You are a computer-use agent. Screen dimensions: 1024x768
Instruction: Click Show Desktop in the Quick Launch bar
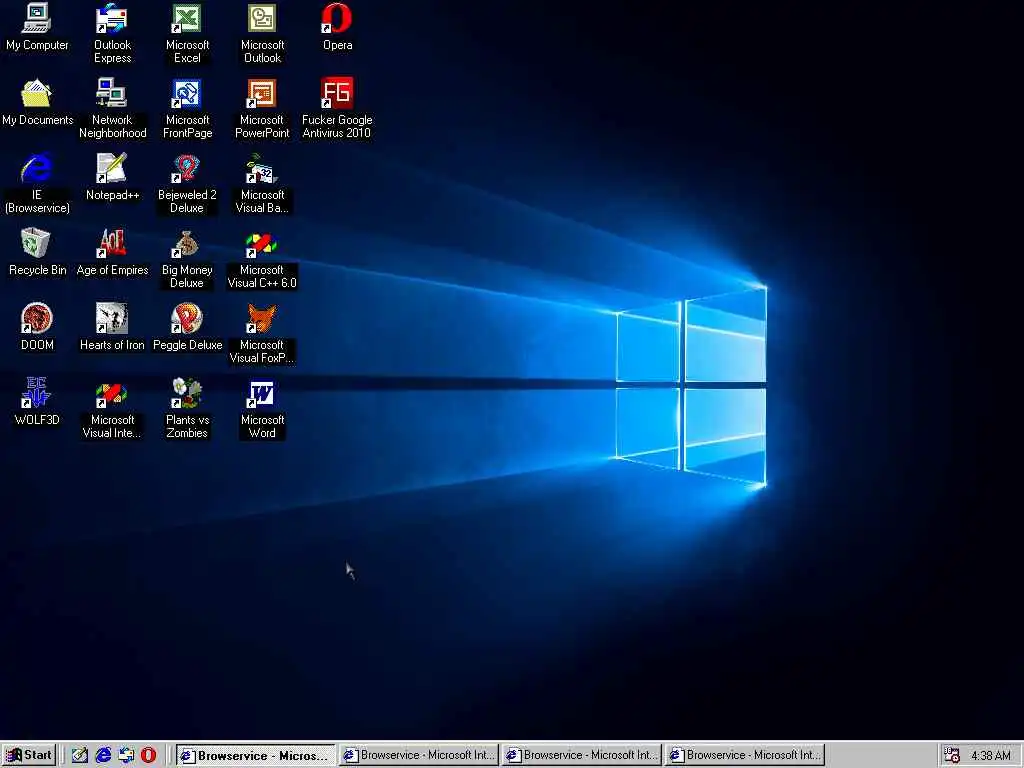pos(80,755)
